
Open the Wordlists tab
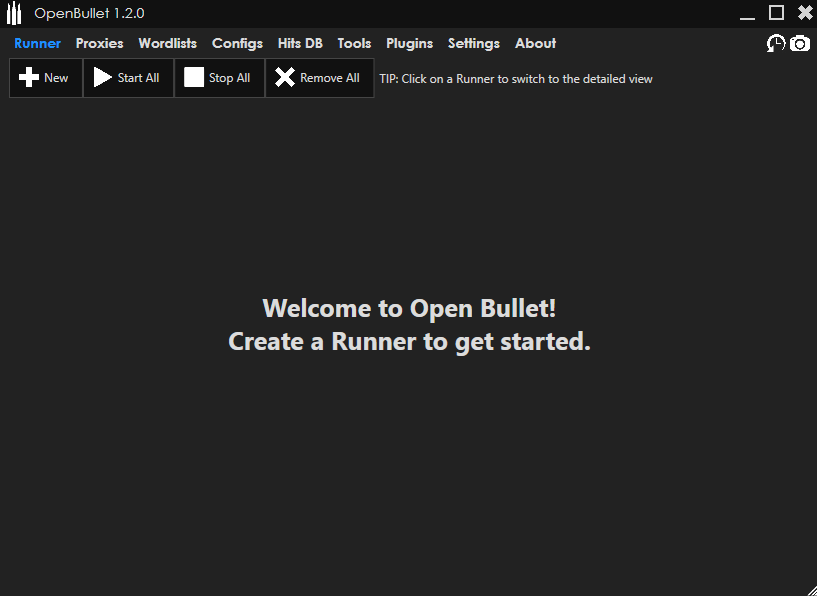(x=168, y=43)
